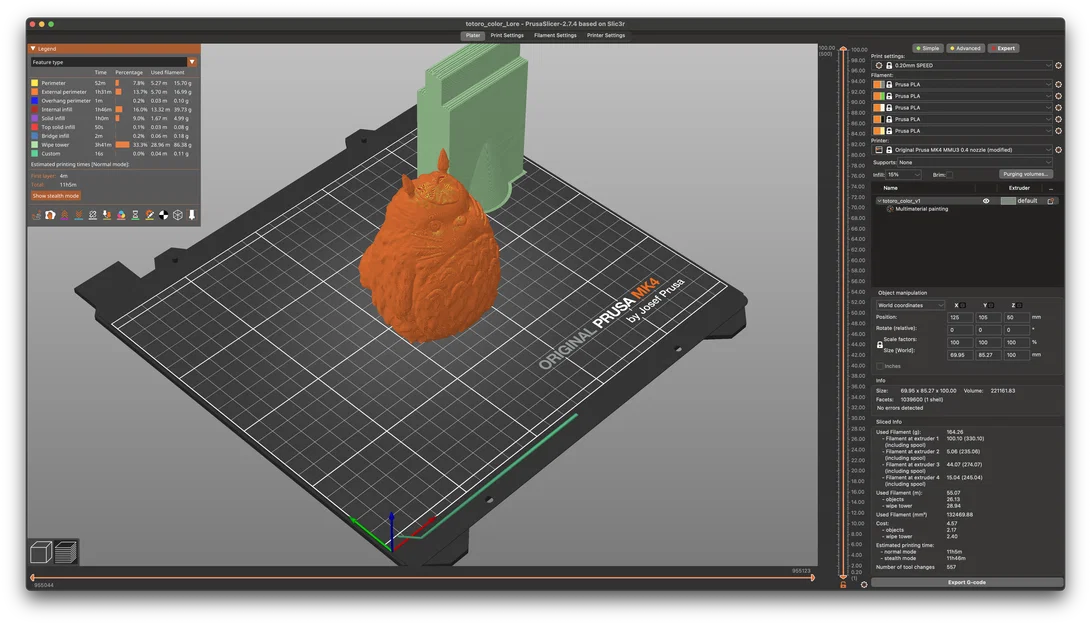This screenshot has width=1091, height=625.
Task: Toggle mirror along Y axis button
Action: coord(992,306)
